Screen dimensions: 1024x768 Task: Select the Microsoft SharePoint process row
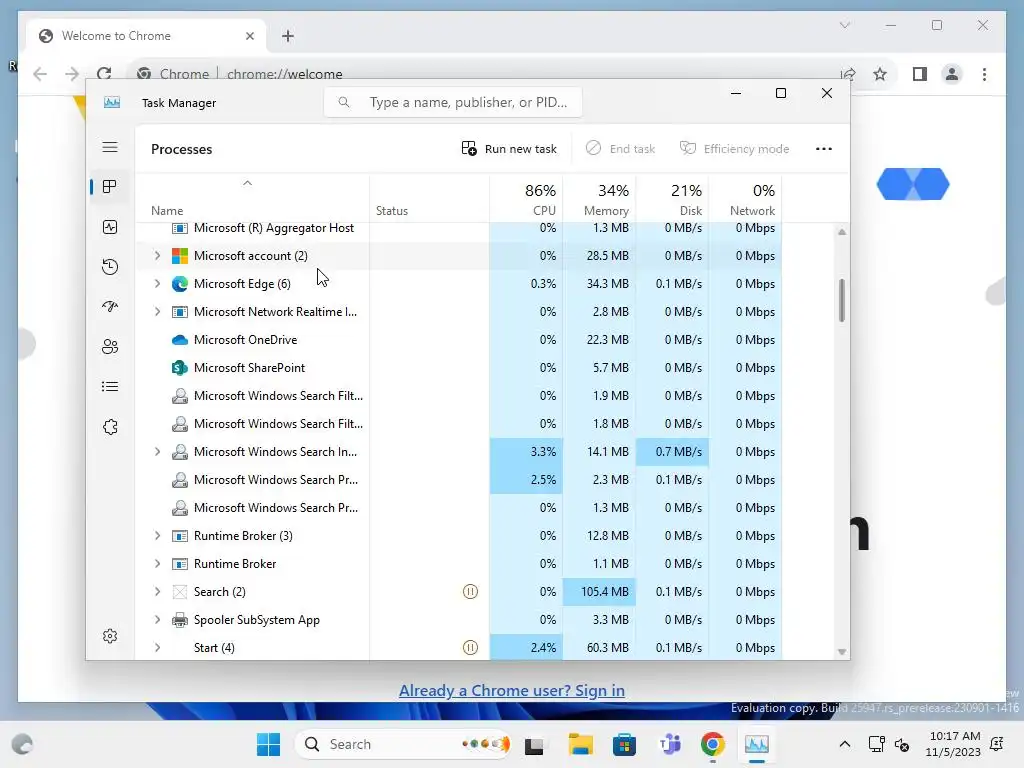pos(458,368)
